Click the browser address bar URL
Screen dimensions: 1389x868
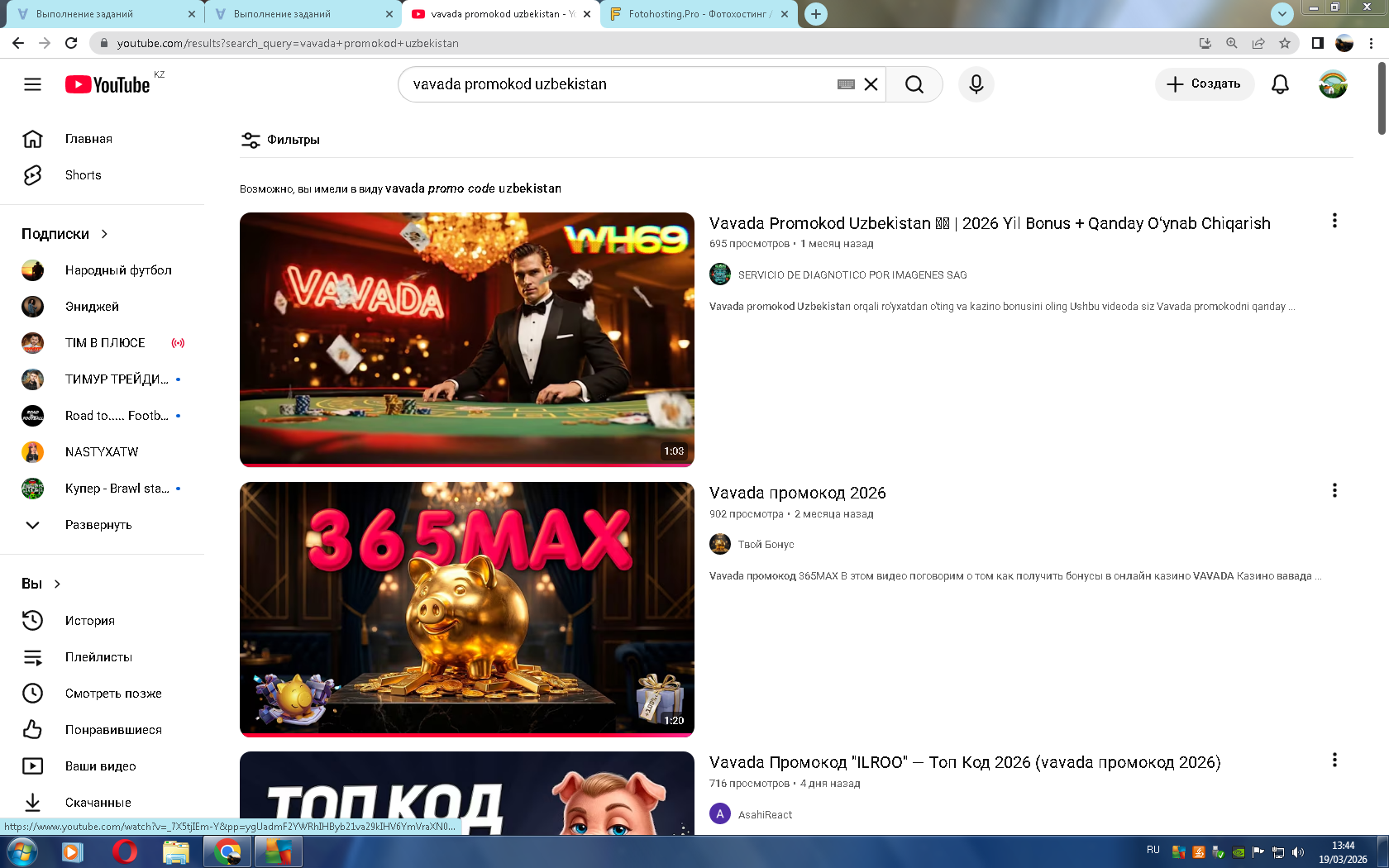[288, 43]
